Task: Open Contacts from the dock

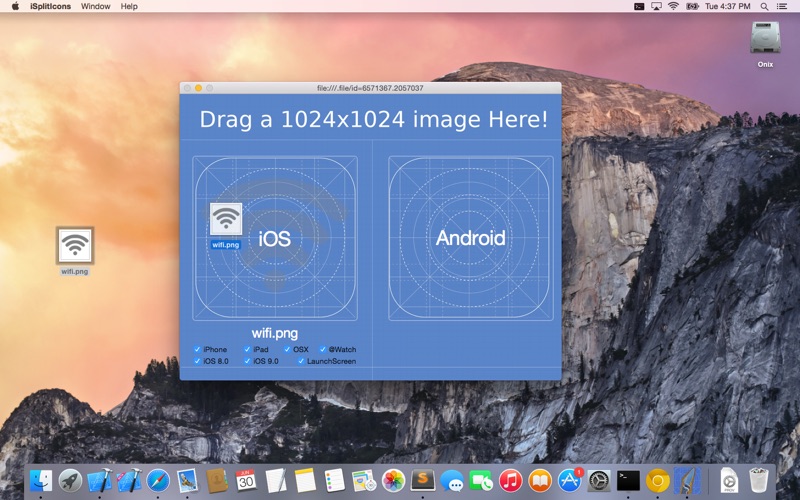Action: click(x=217, y=481)
